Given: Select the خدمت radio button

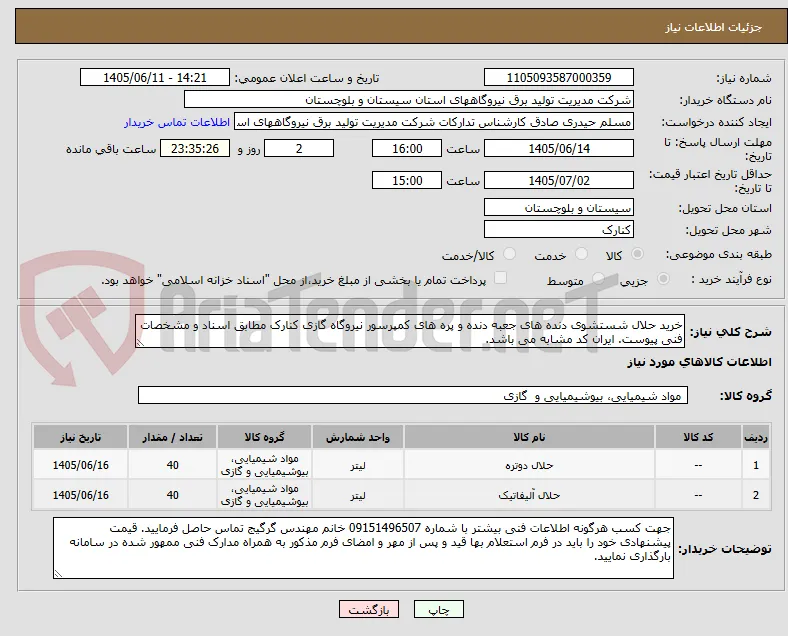Looking at the screenshot, I should click(581, 254).
